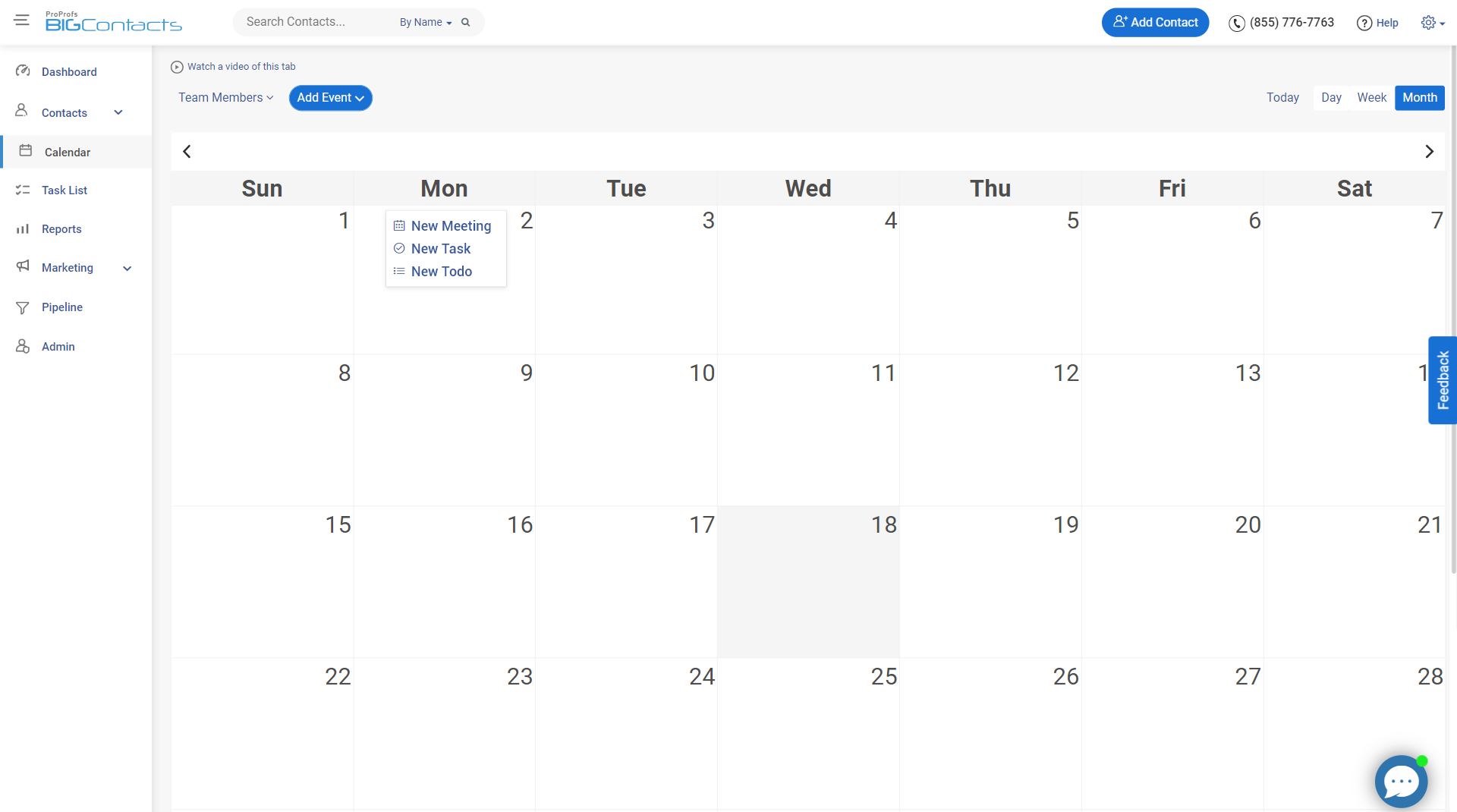Switch to the Month view

[x=1419, y=98]
